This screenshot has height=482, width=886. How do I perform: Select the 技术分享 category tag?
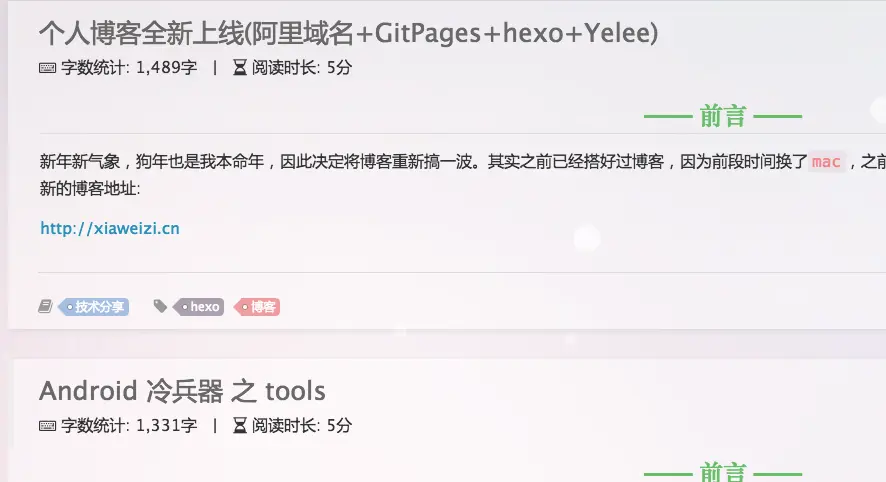point(94,307)
